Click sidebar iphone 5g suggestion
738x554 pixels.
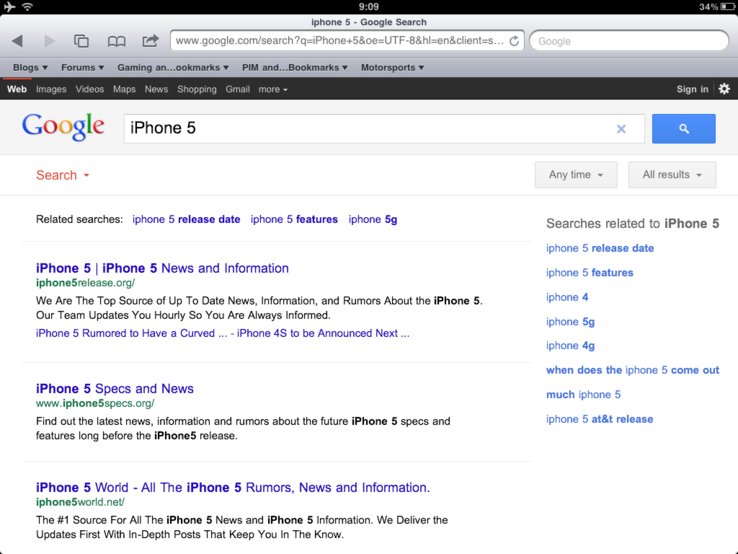[570, 321]
